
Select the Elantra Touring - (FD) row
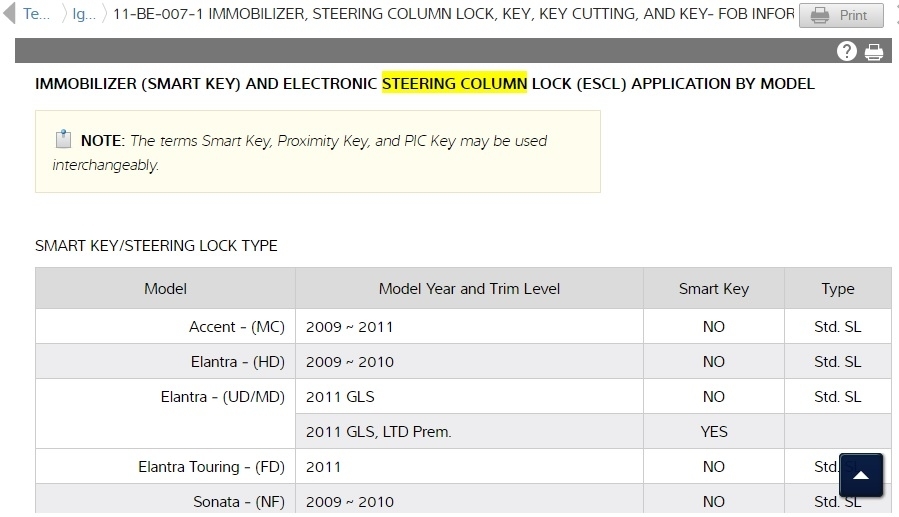click(x=211, y=467)
